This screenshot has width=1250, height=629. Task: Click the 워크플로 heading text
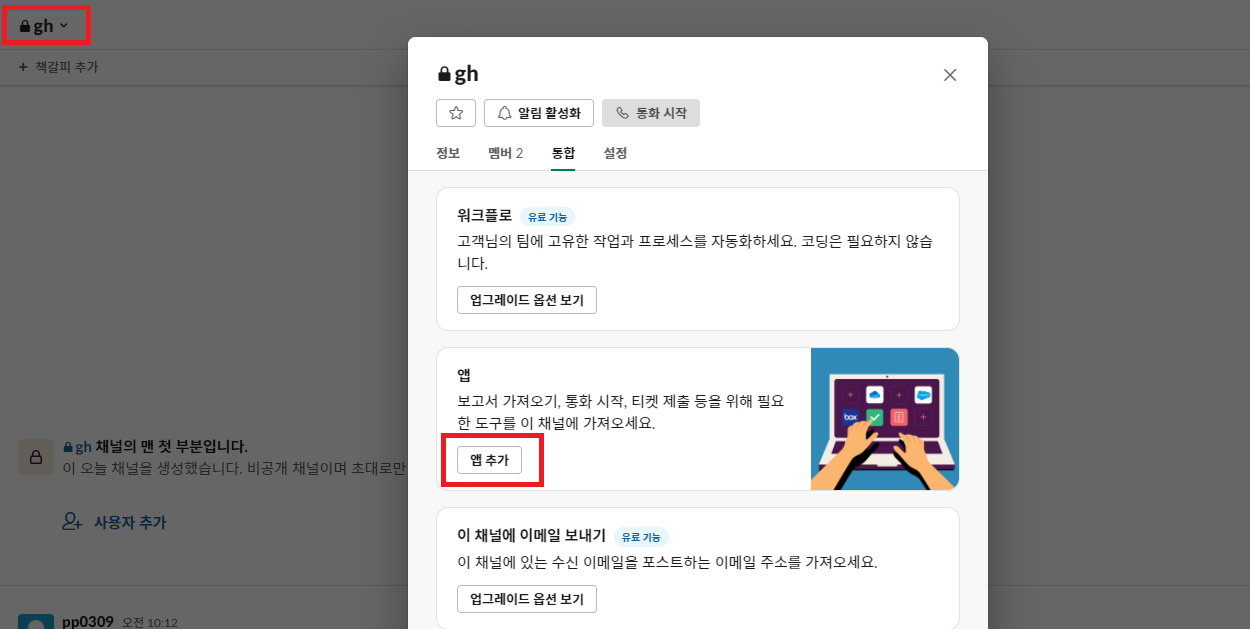pyautogui.click(x=484, y=215)
